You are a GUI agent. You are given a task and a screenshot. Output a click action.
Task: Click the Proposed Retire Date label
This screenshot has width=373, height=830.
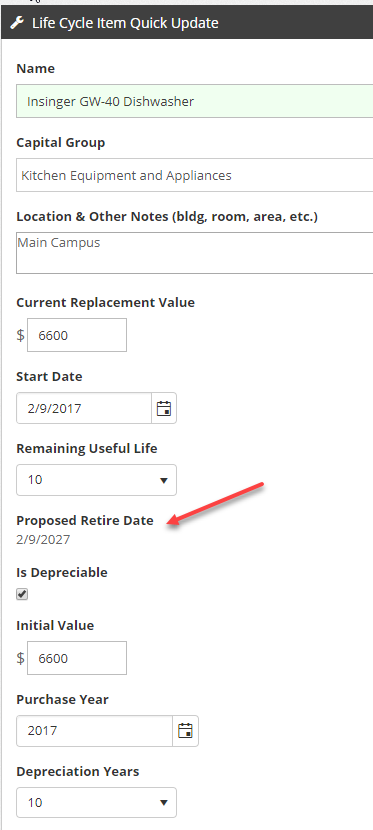coord(85,521)
